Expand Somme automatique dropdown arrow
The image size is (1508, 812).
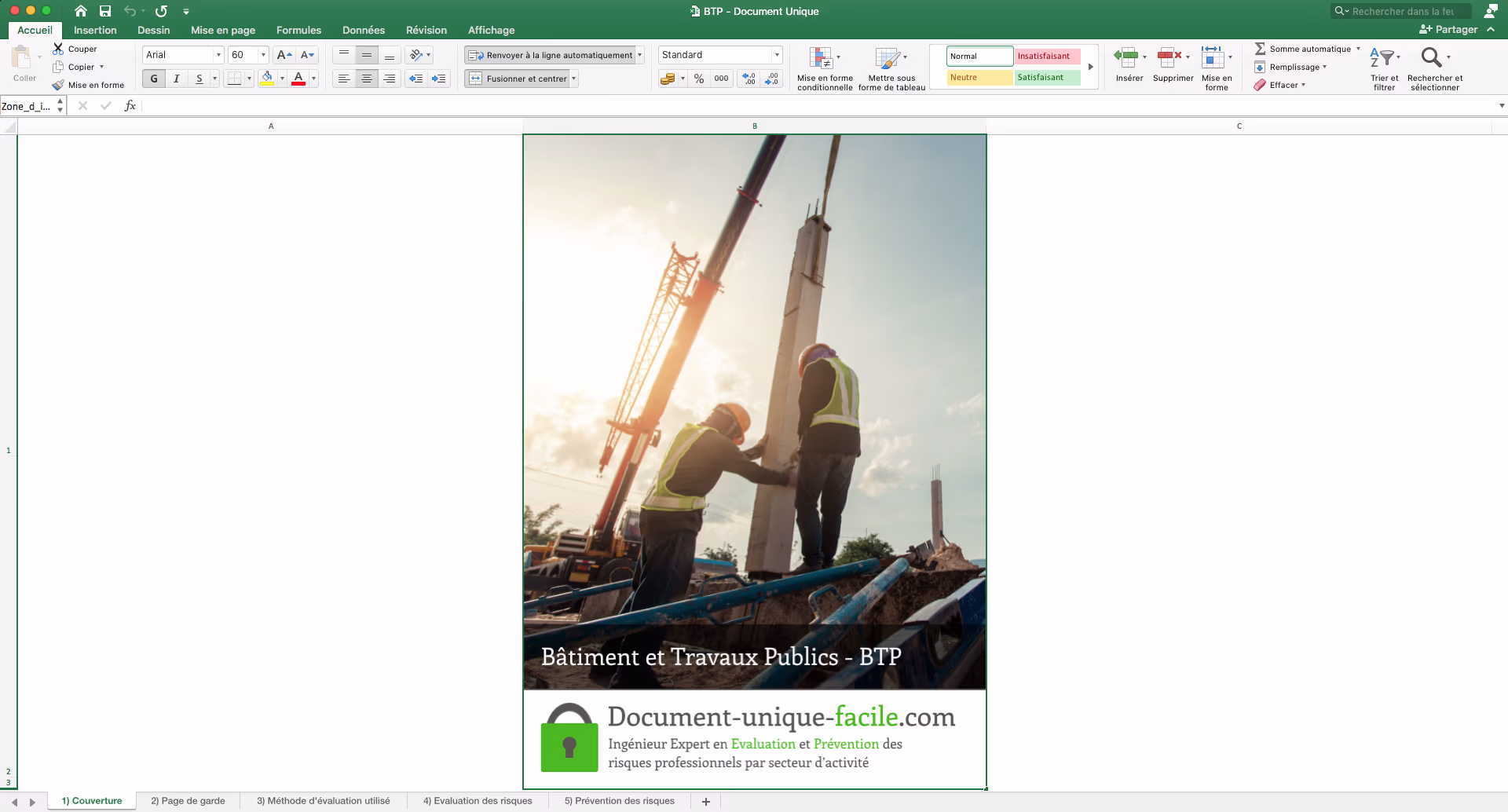click(x=1358, y=49)
